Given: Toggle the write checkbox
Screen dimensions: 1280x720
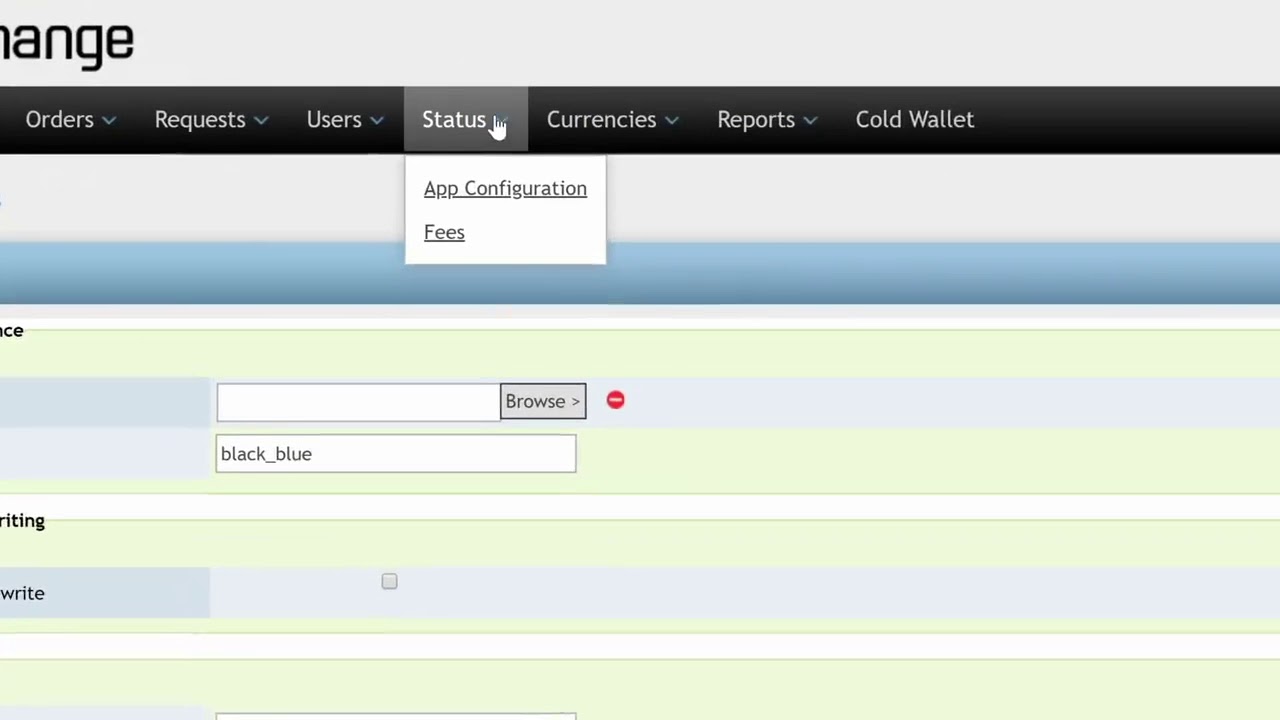Looking at the screenshot, I should 389,581.
